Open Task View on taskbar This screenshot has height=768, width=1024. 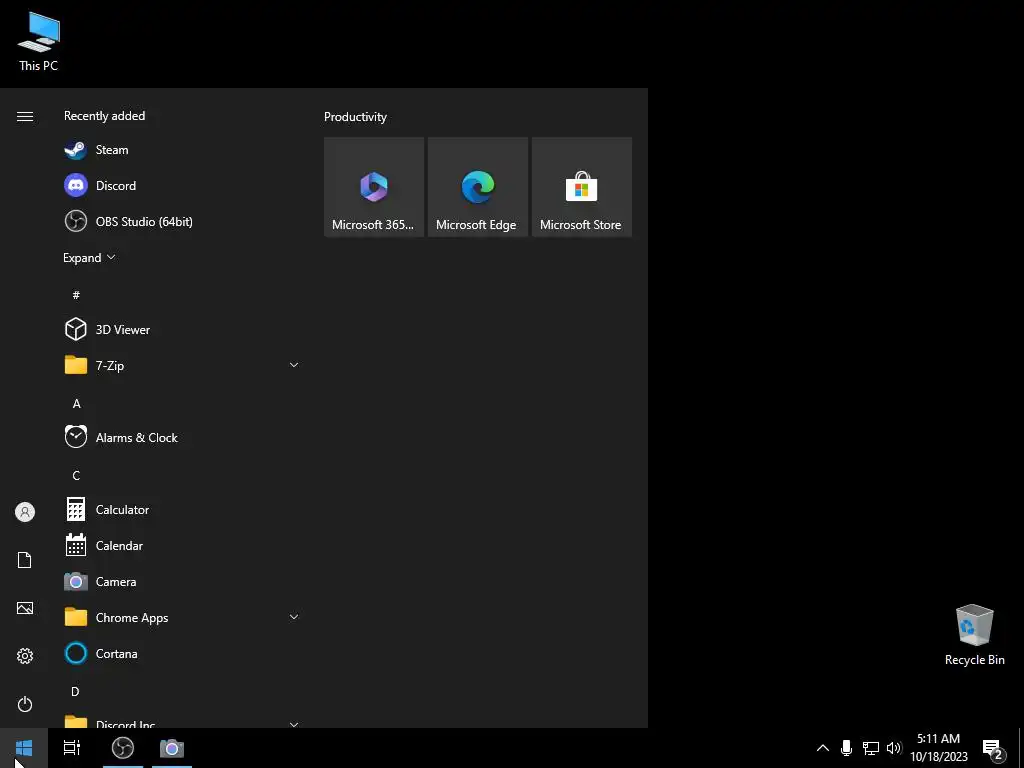click(x=72, y=748)
